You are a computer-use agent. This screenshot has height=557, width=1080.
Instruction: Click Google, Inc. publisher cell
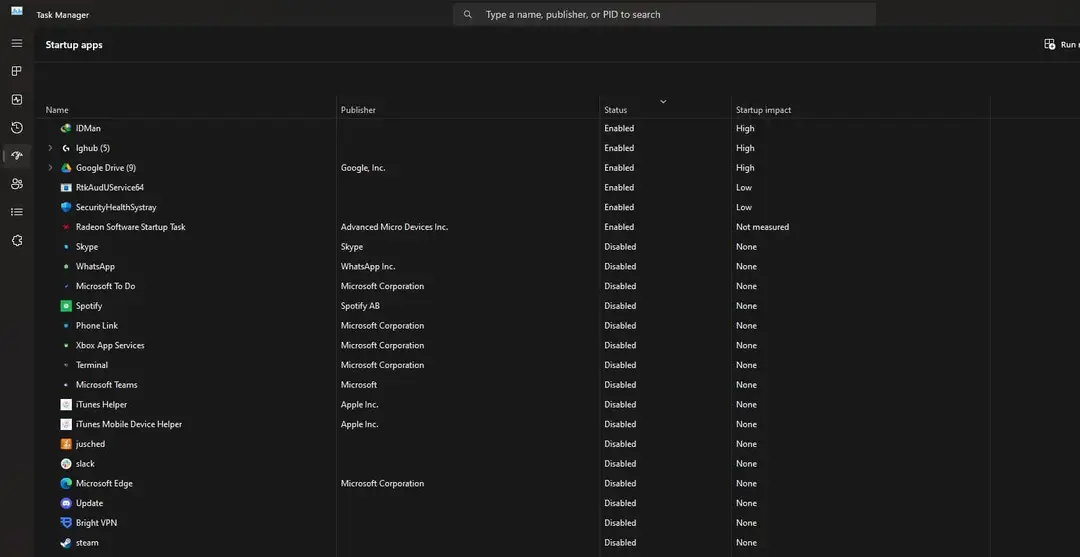pos(363,168)
